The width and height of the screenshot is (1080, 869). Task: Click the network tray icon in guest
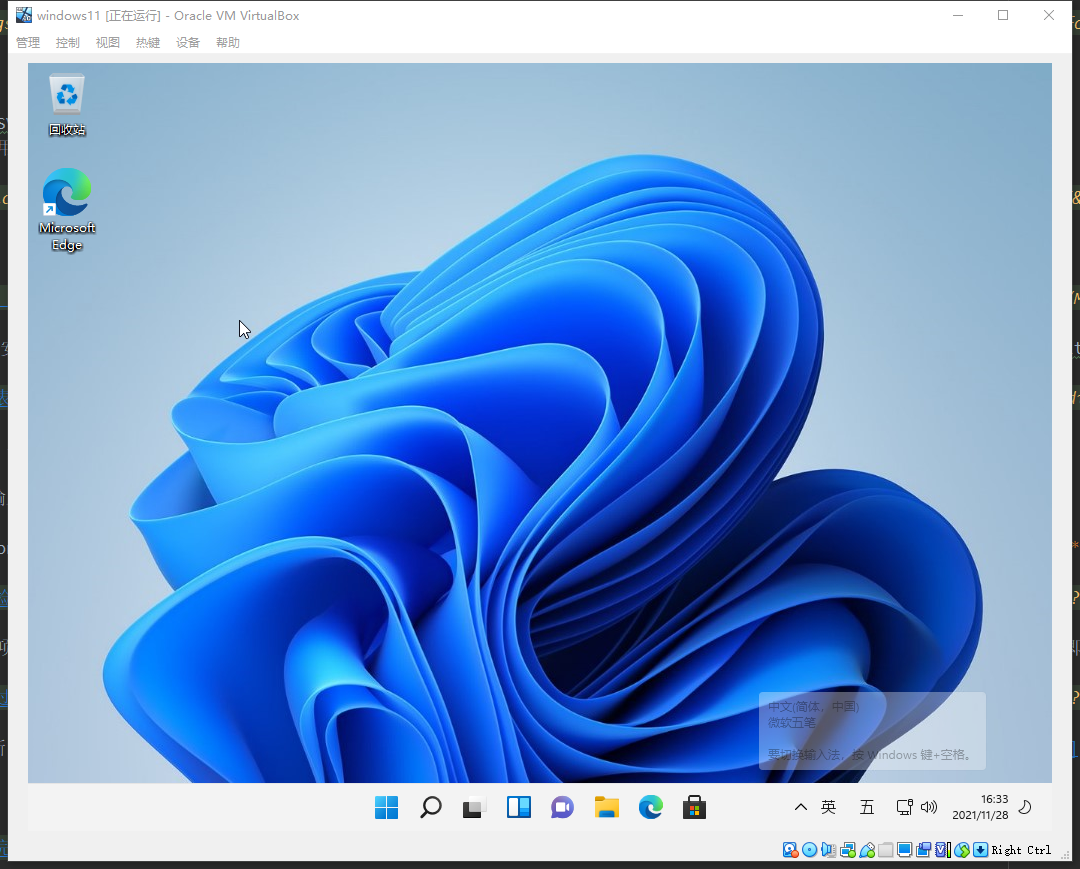point(904,807)
